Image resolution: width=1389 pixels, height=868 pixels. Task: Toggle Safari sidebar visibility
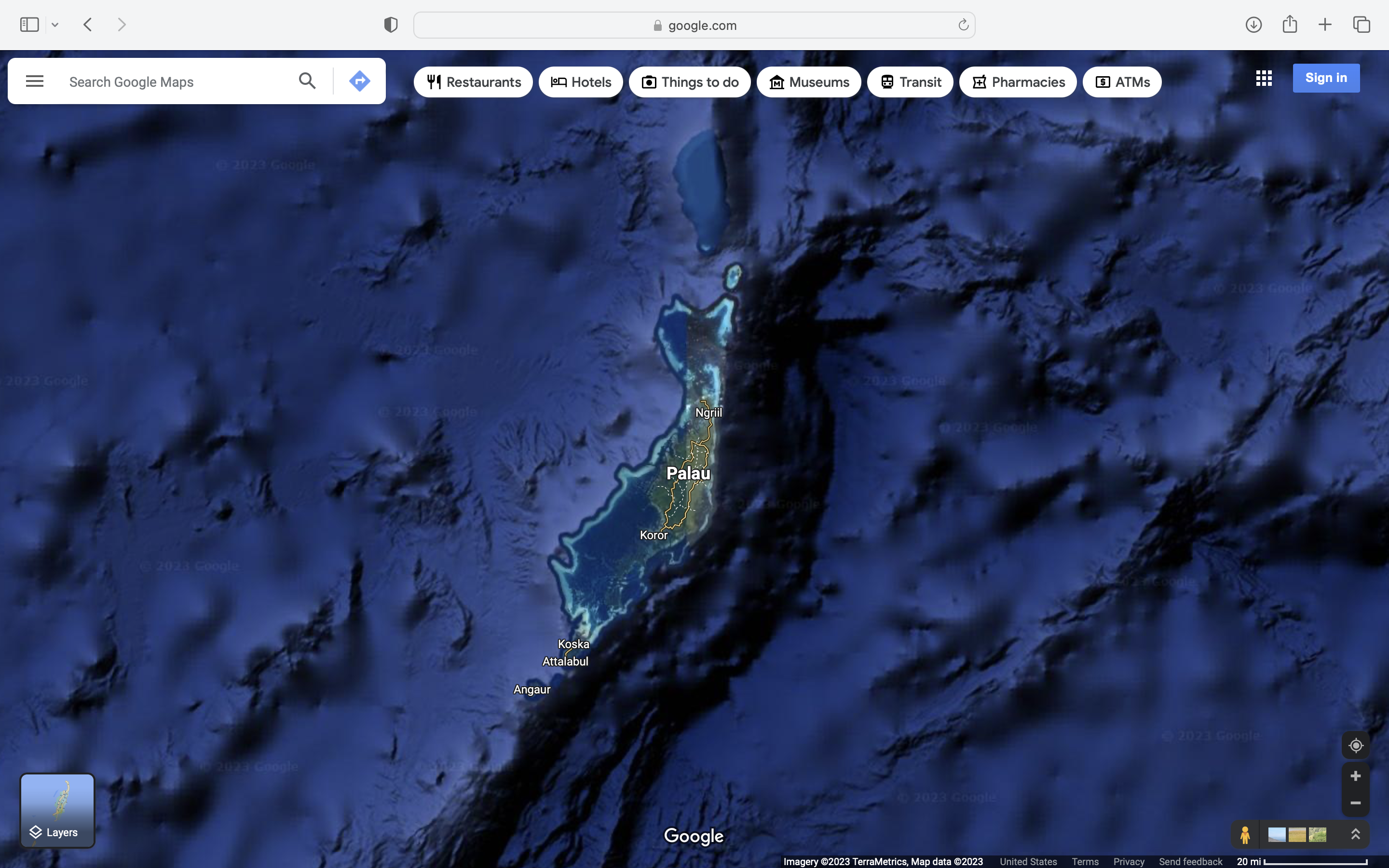click(29, 25)
